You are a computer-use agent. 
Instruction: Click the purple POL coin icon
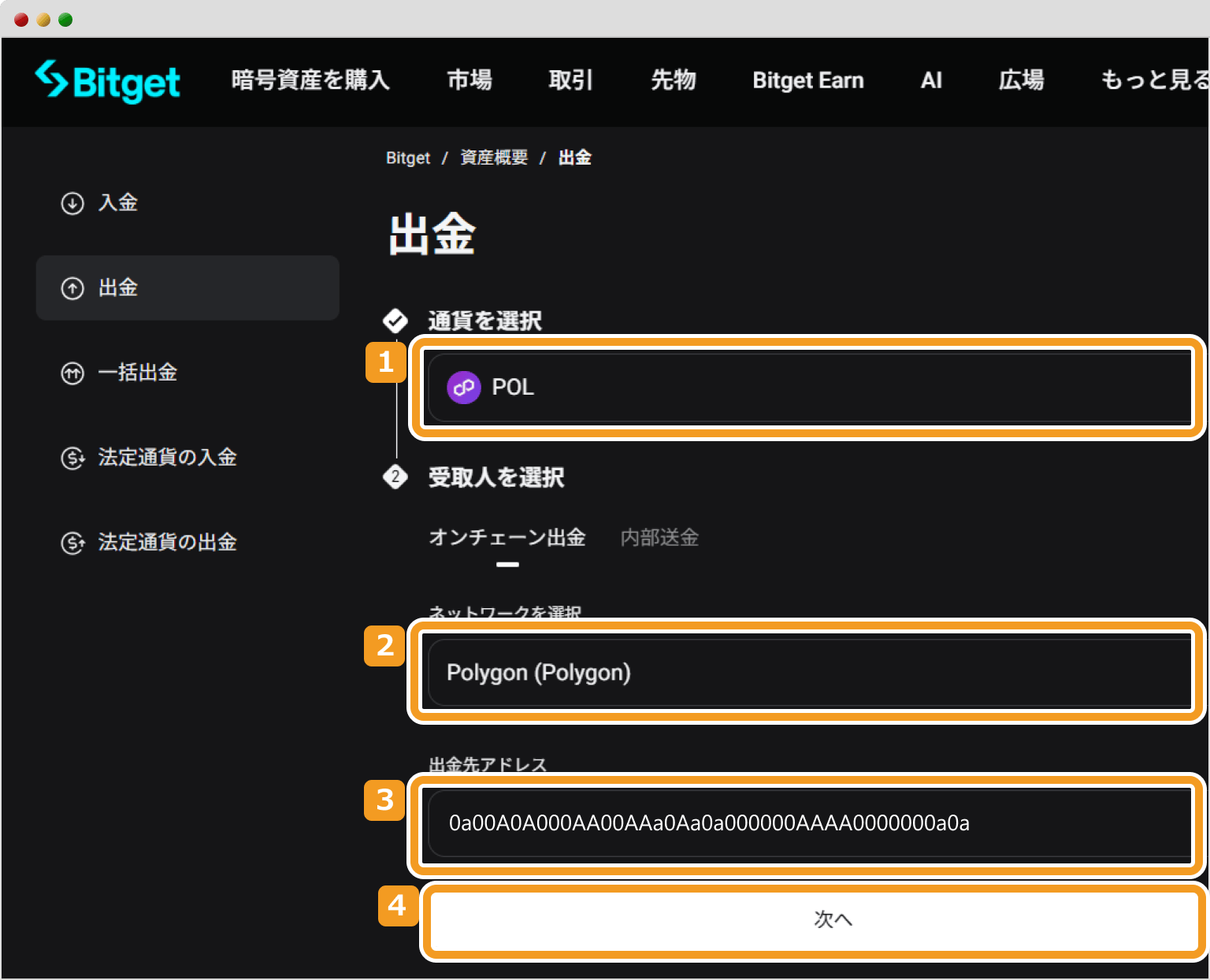pyautogui.click(x=464, y=388)
